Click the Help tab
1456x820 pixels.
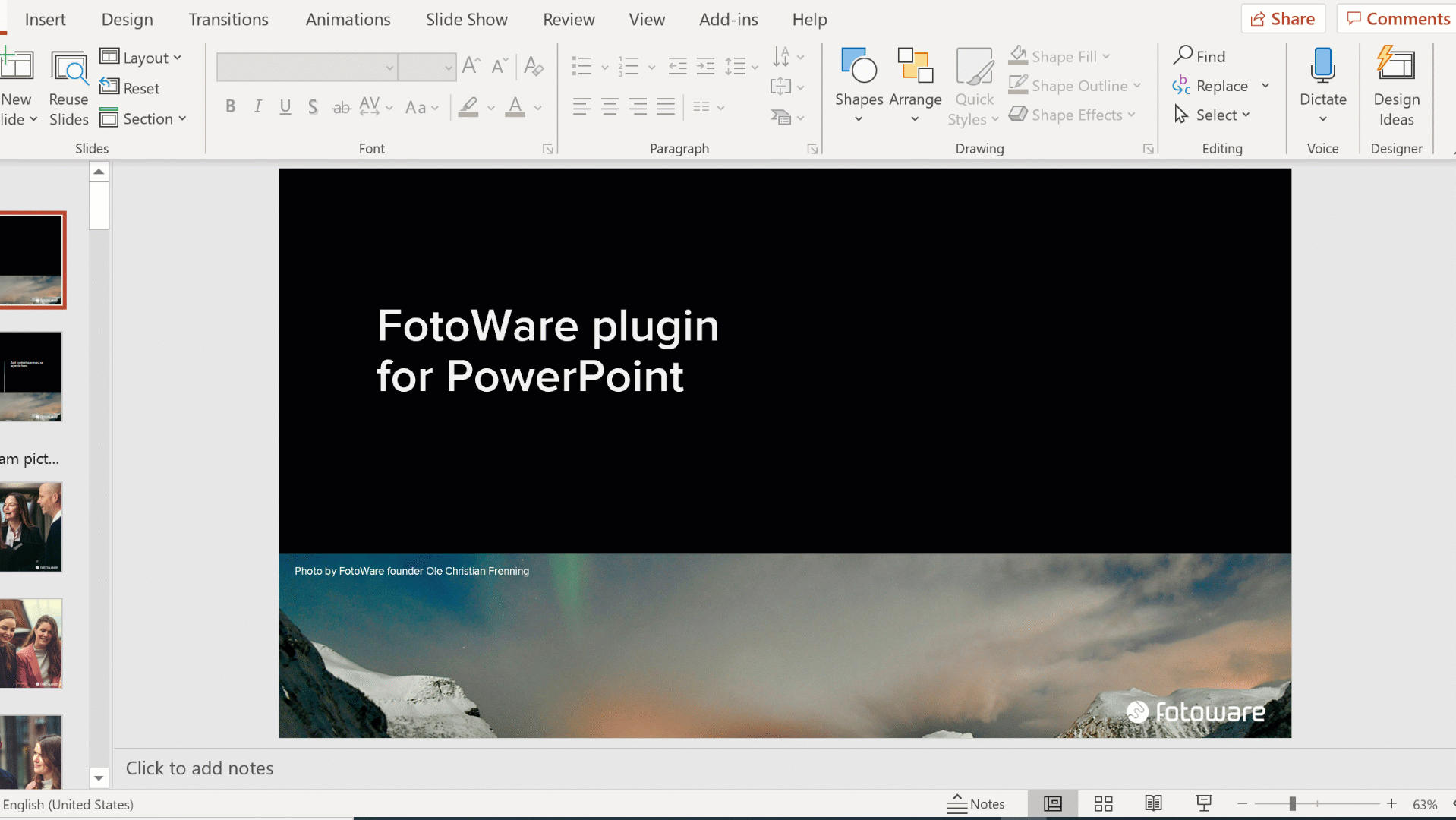[809, 20]
